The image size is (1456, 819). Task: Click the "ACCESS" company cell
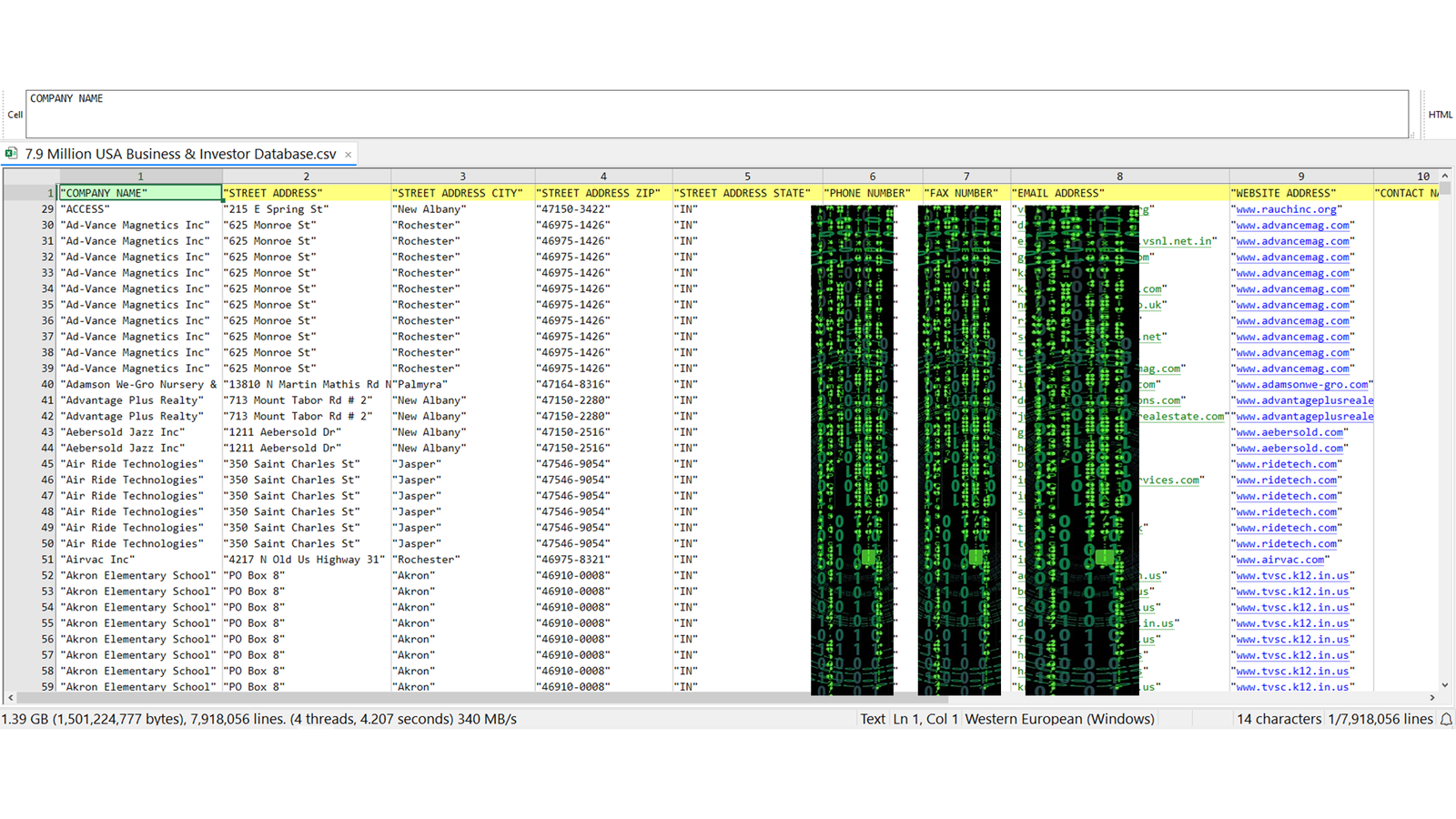(x=140, y=209)
